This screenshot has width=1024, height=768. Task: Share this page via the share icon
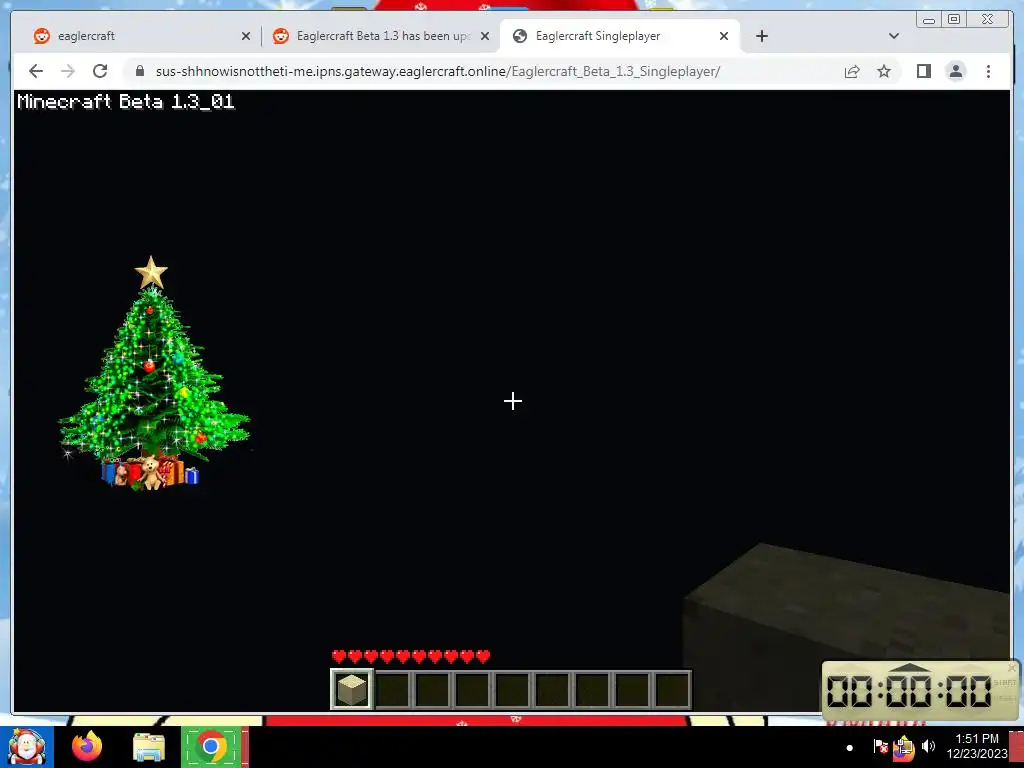coord(852,71)
